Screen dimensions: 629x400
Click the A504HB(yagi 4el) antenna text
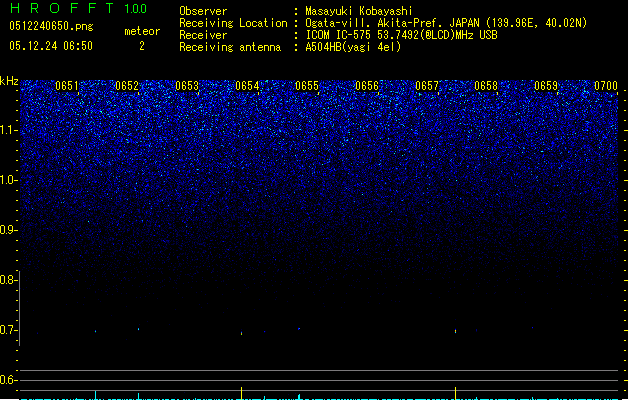tap(353, 47)
